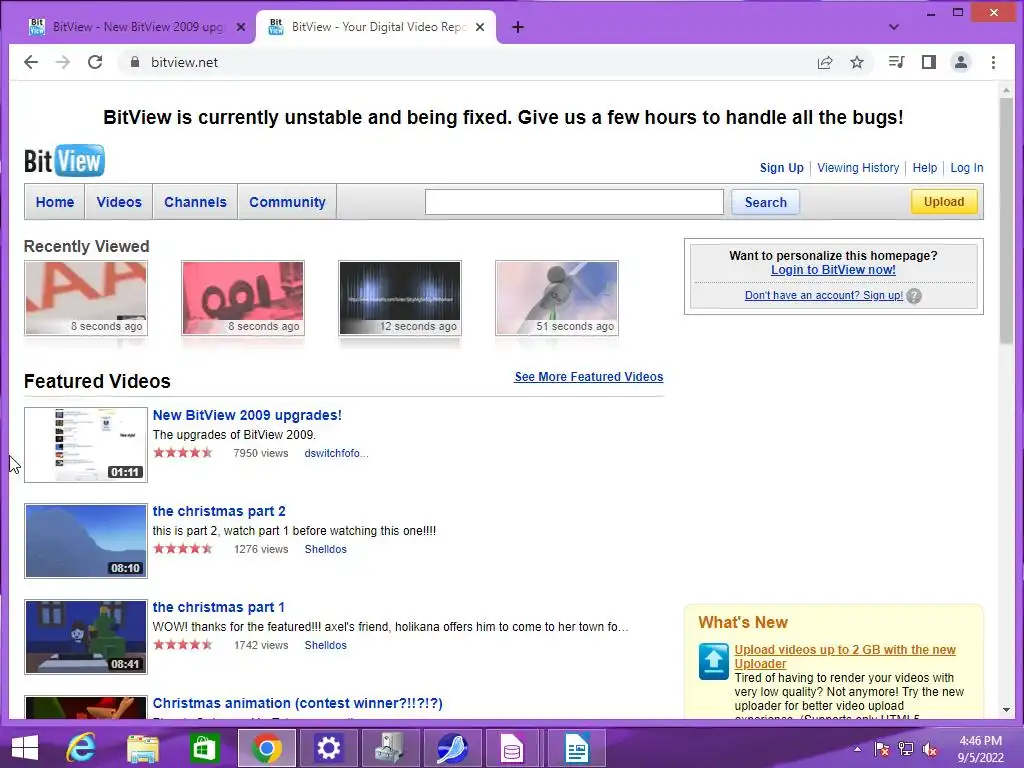Click the page vertical scrollbar thumb

pos(1006,221)
